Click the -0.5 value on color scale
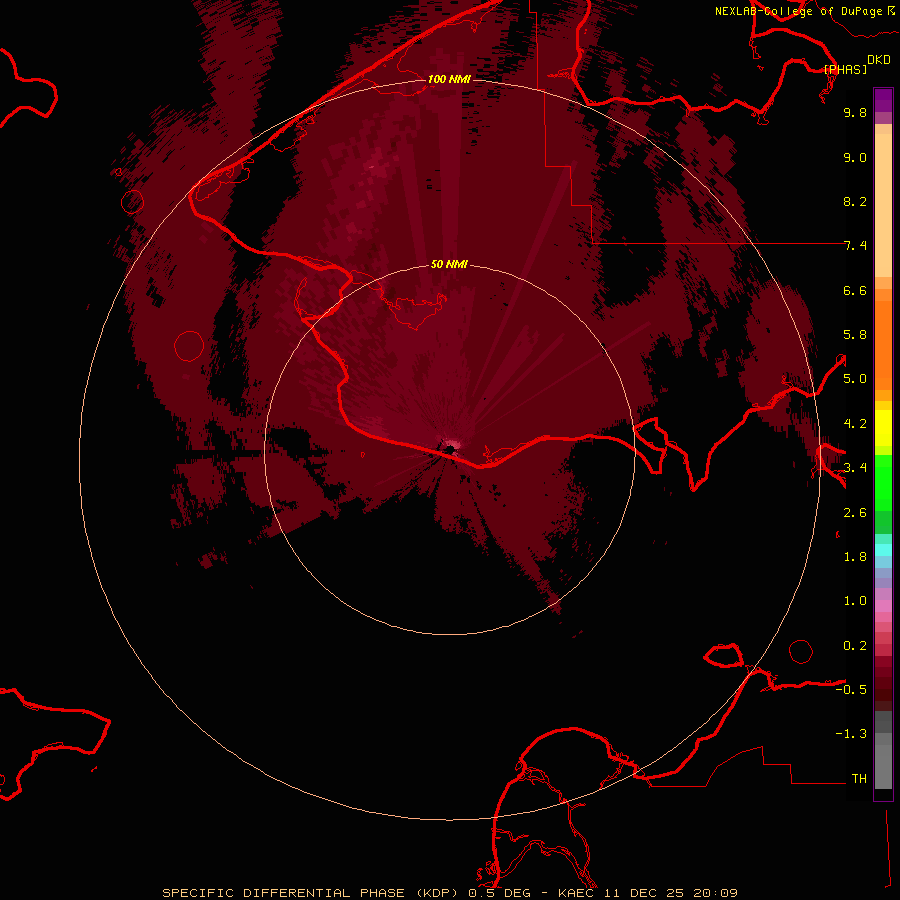Viewport: 900px width, 900px height. click(851, 690)
